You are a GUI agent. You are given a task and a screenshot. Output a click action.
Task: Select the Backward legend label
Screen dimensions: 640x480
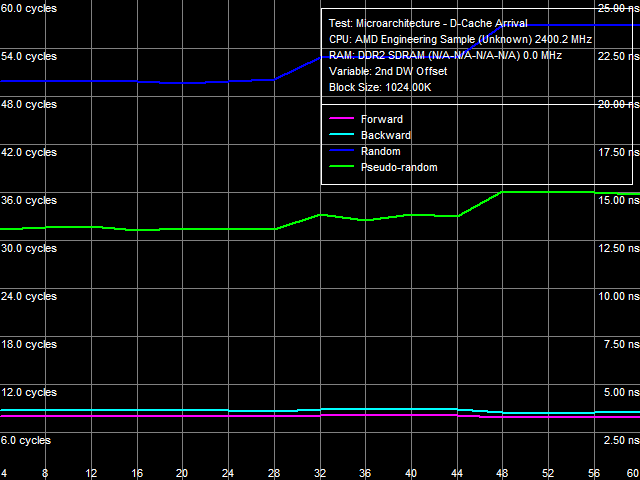[x=386, y=136]
